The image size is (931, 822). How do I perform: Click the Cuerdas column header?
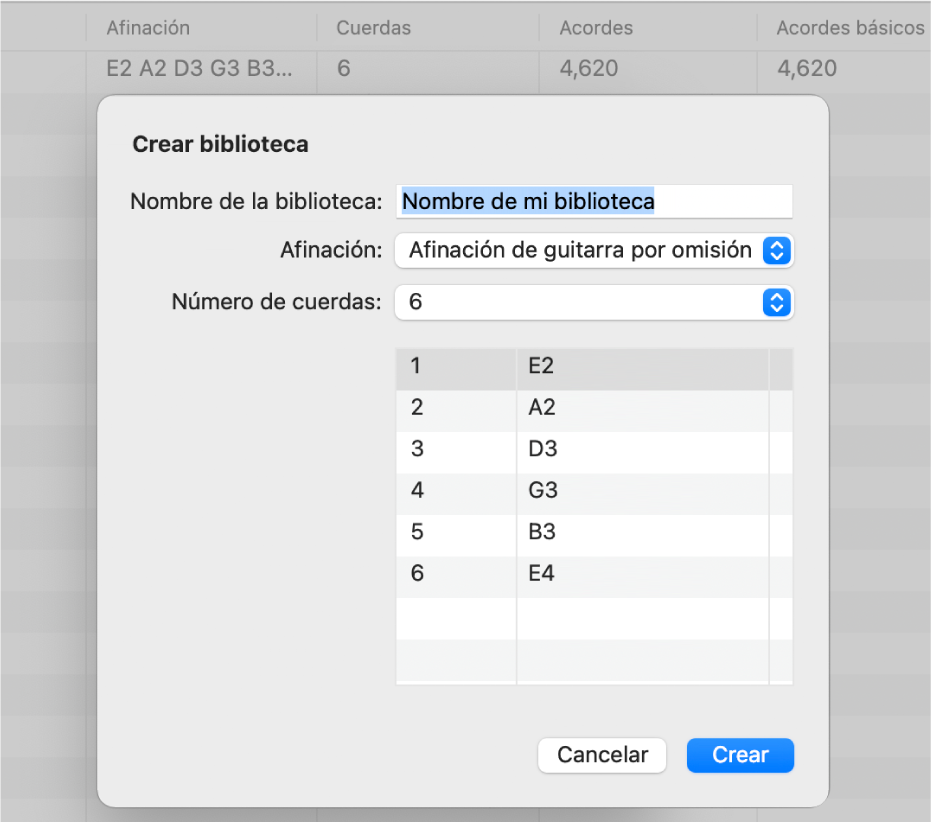(373, 28)
